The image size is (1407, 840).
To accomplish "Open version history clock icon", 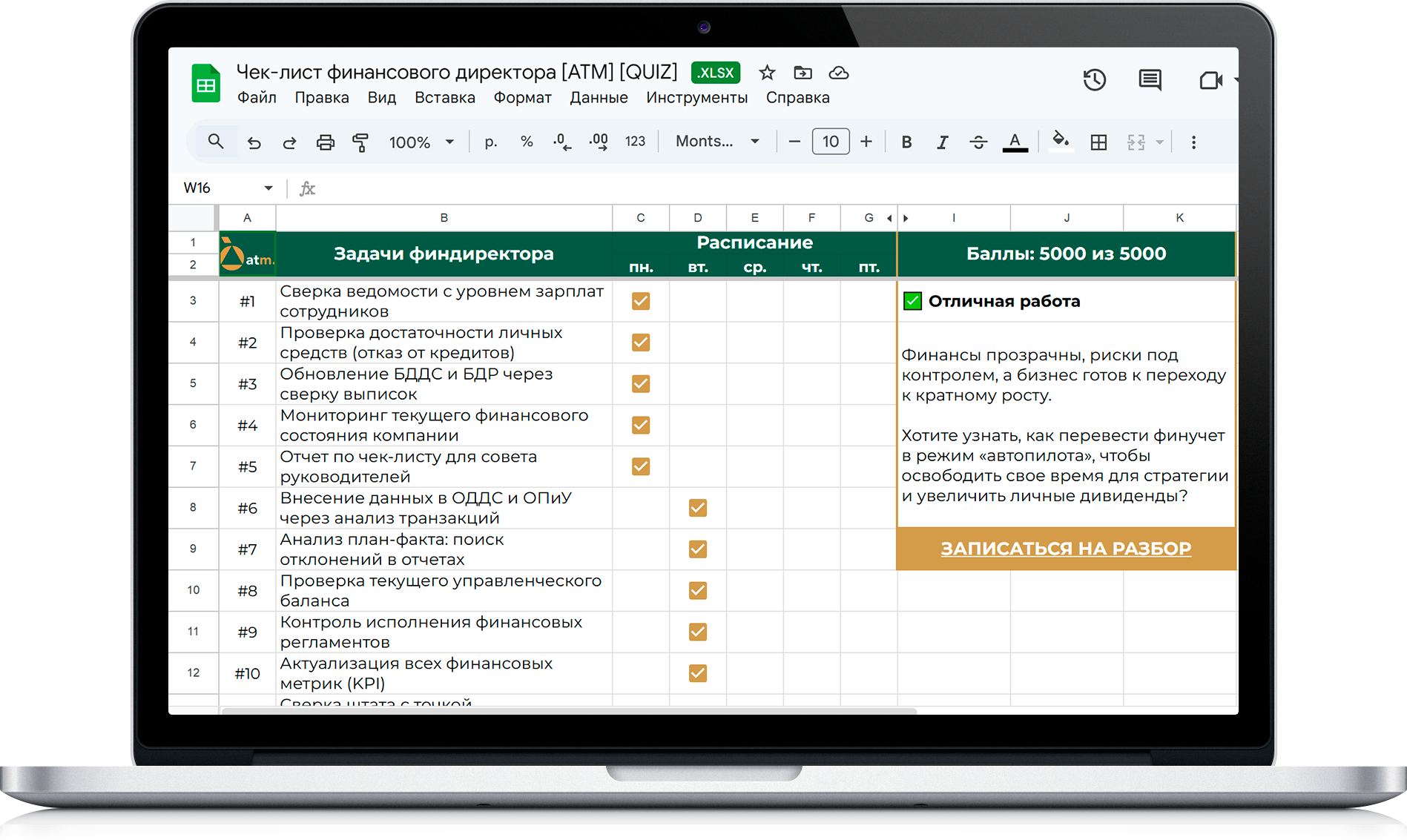I will [1094, 80].
